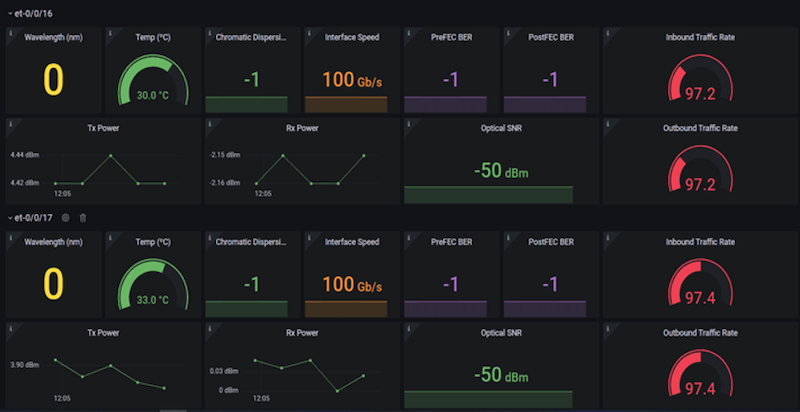Collapse the et-0/0/17 row chevron
Image resolution: width=800 pixels, height=412 pixels.
pos(9,217)
